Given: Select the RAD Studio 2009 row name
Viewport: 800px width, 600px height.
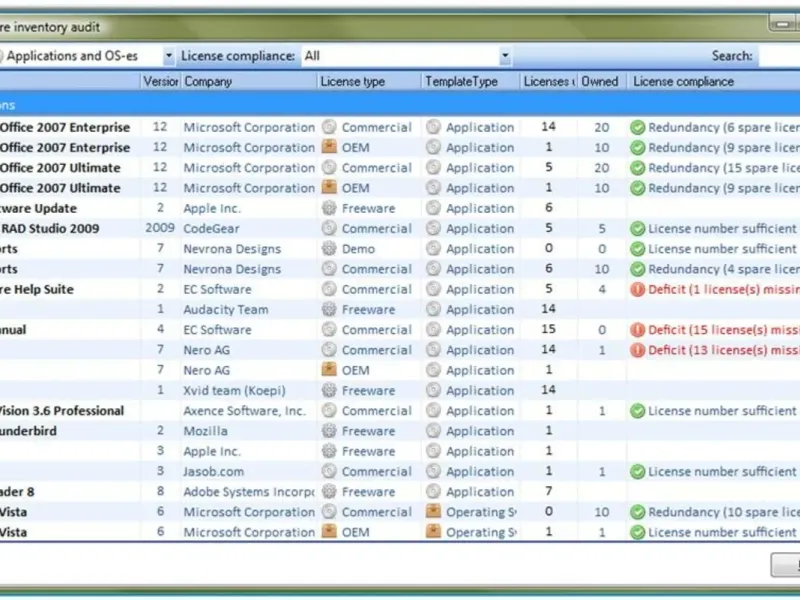Looking at the screenshot, I should point(50,229).
